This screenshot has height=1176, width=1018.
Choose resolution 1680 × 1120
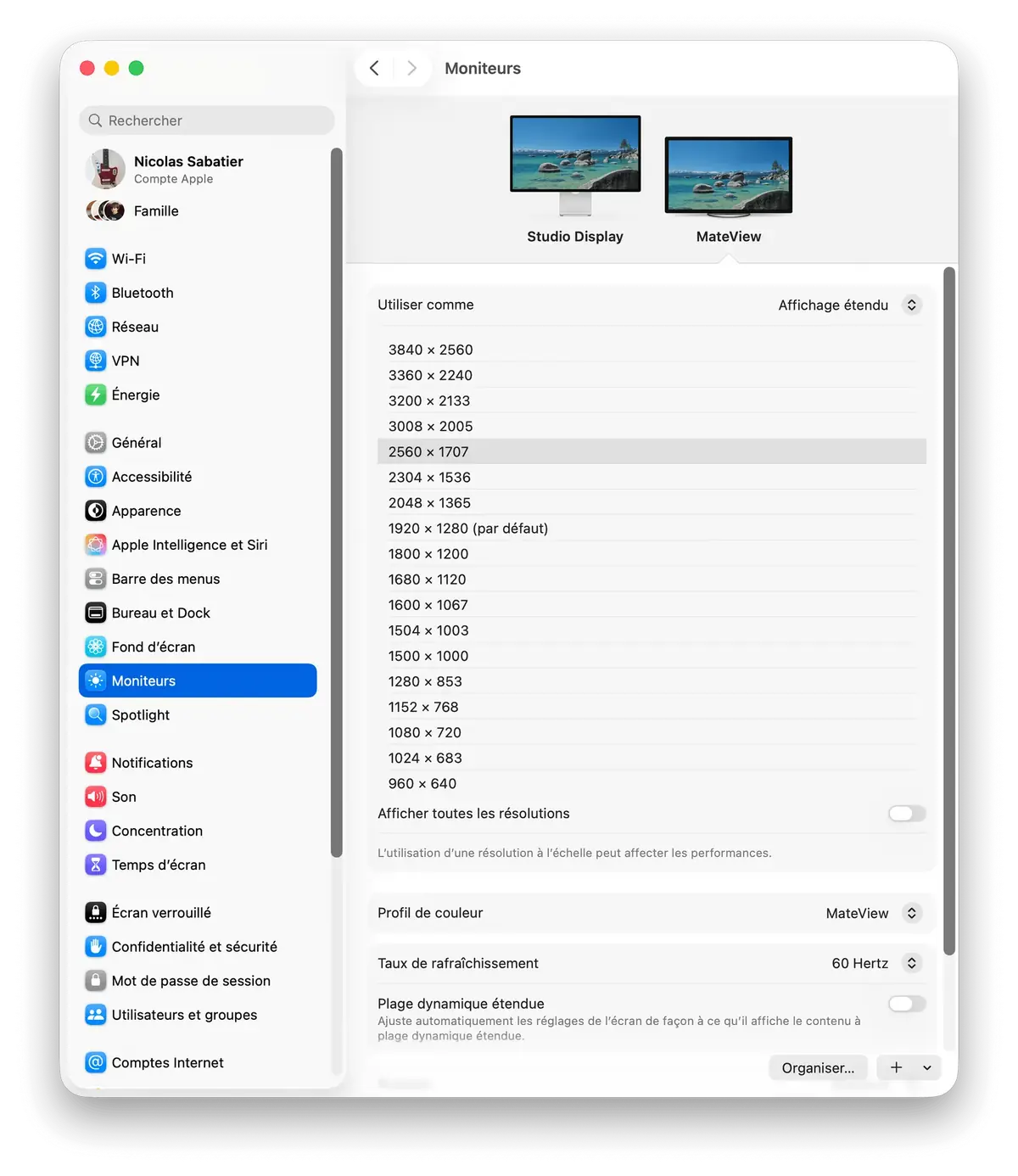point(652,579)
